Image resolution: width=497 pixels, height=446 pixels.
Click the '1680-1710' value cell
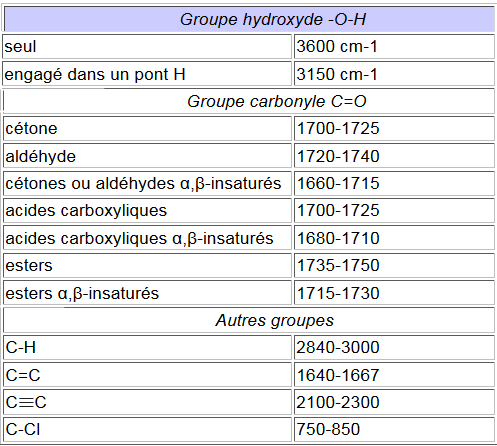pyautogui.click(x=394, y=238)
